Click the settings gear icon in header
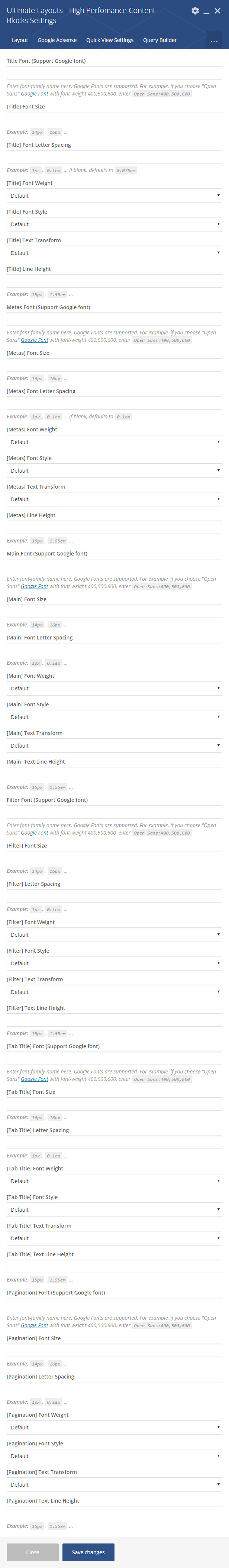This screenshot has height=1568, width=229. [195, 11]
